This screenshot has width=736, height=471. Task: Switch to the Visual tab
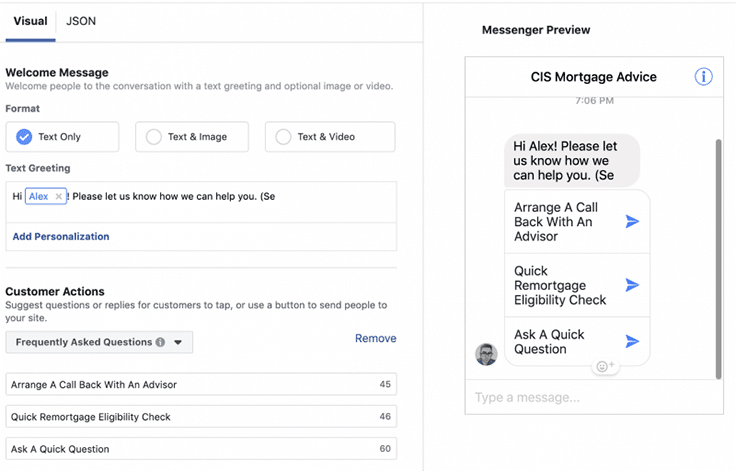[x=30, y=21]
